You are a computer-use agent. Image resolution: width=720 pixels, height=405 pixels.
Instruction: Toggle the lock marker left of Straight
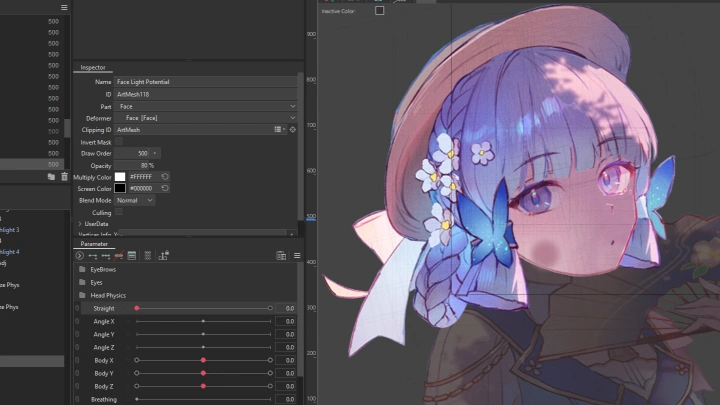[x=77, y=309]
